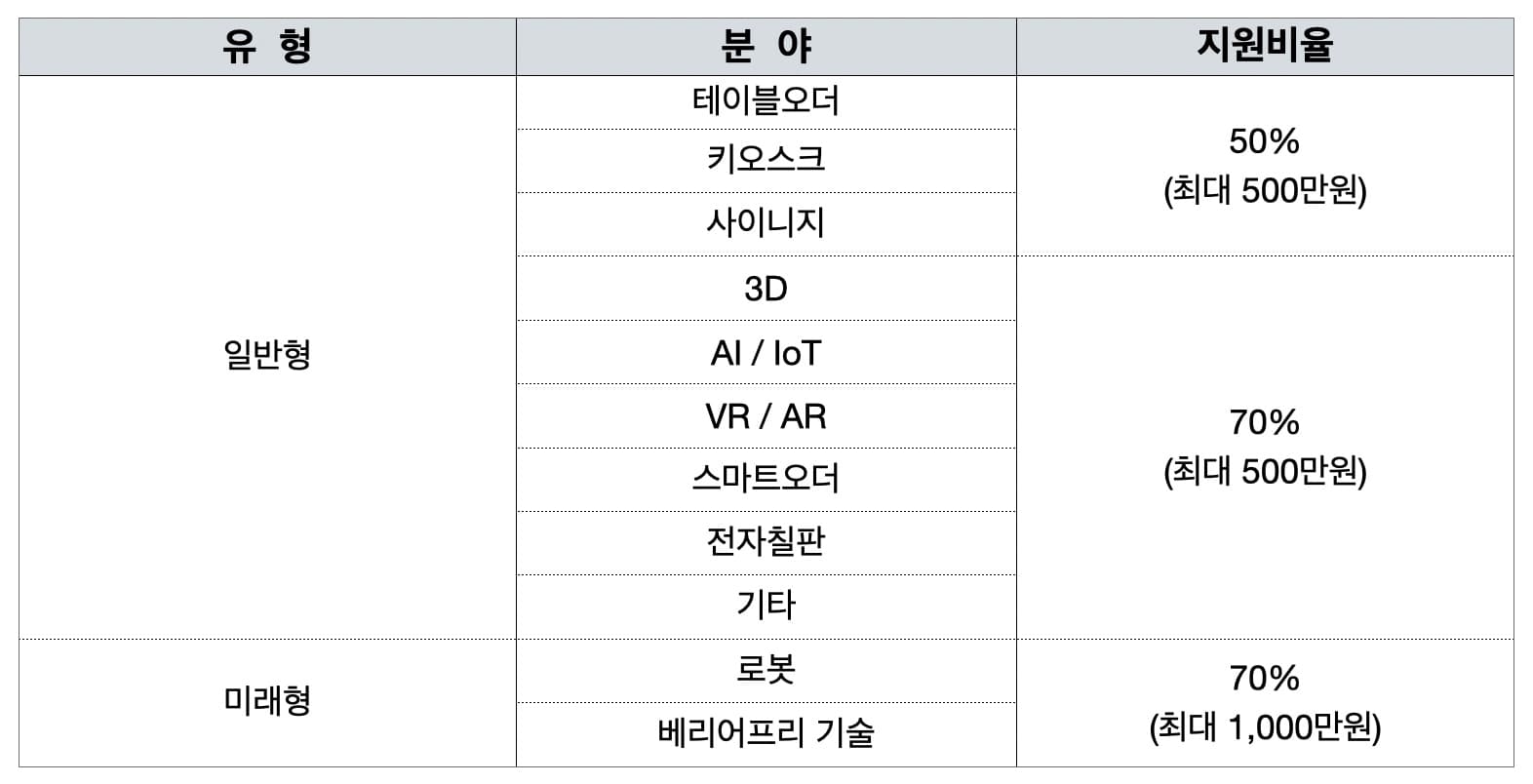The width and height of the screenshot is (1533, 784).
Task: Click the 미래형 type cell
Action: (x=266, y=701)
